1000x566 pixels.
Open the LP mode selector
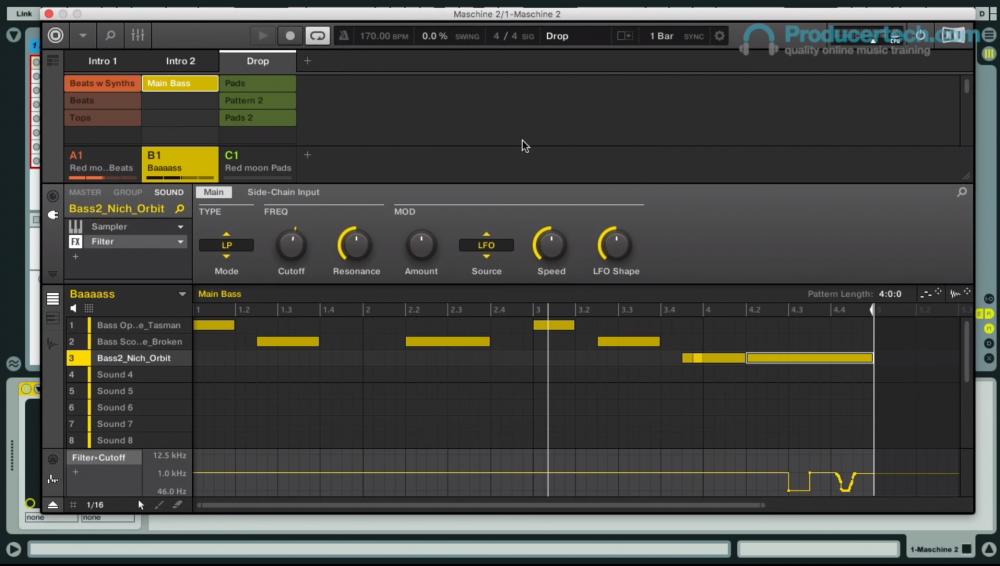(x=226, y=245)
